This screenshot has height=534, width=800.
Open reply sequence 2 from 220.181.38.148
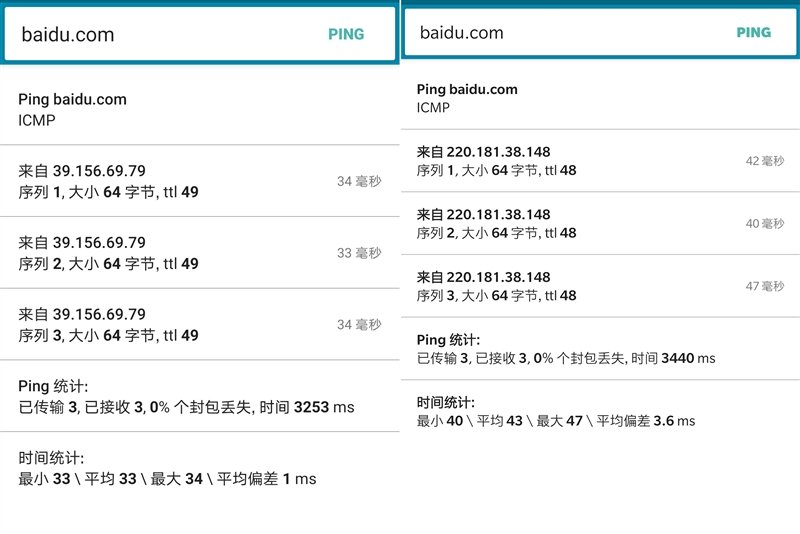click(x=601, y=223)
